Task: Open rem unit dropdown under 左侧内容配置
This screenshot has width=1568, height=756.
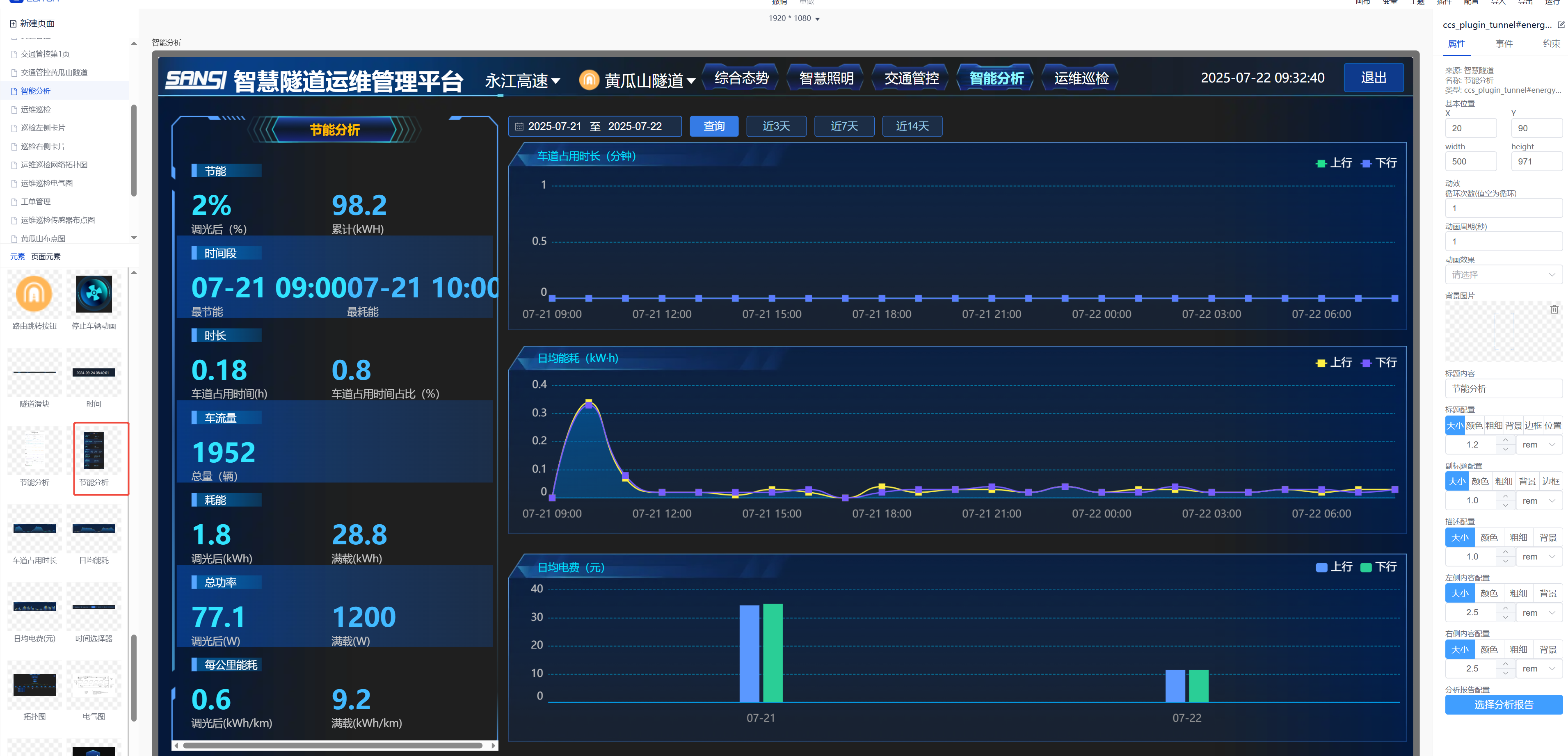Action: tap(1538, 613)
